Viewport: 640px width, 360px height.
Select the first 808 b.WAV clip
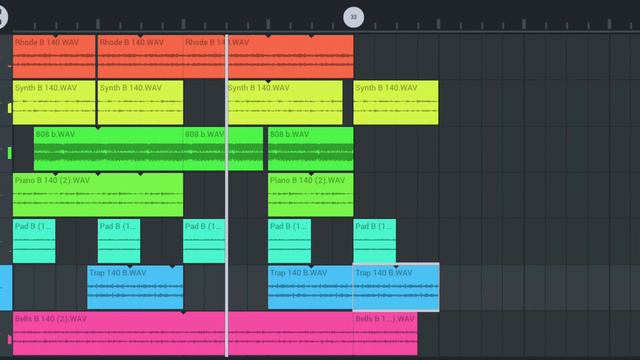click(109, 149)
